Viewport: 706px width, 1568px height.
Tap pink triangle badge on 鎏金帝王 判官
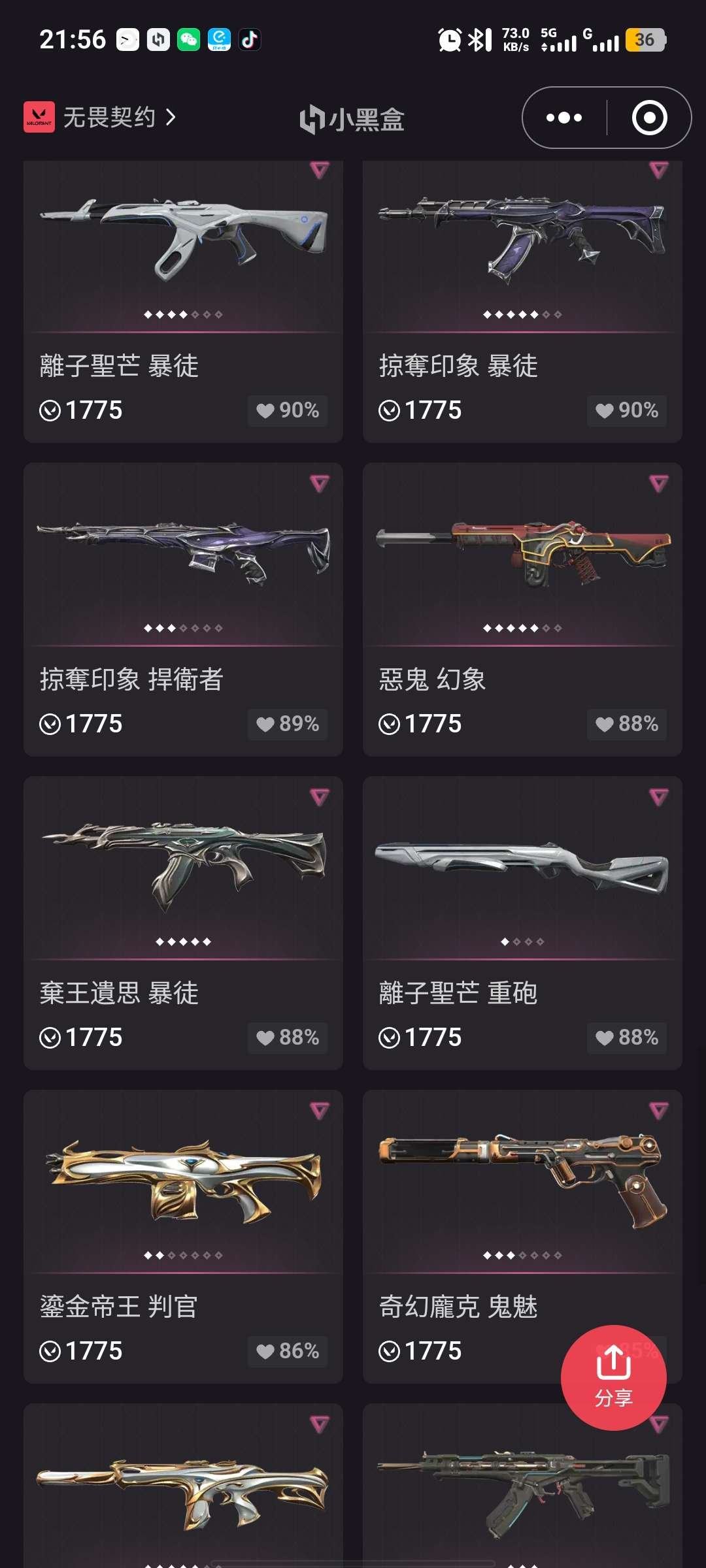319,1110
